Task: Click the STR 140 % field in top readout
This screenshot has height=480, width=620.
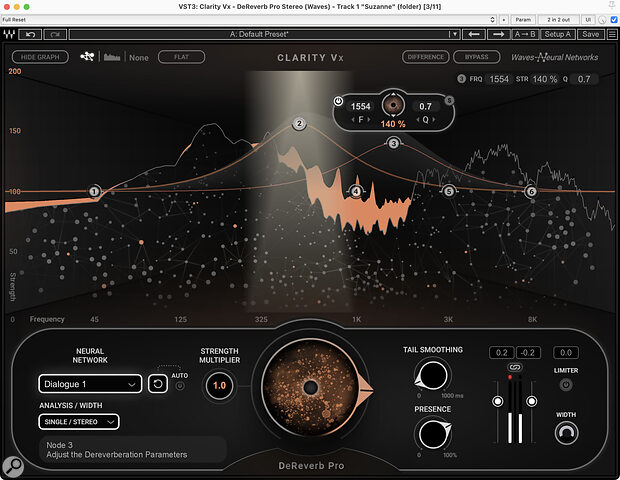Action: click(x=544, y=79)
